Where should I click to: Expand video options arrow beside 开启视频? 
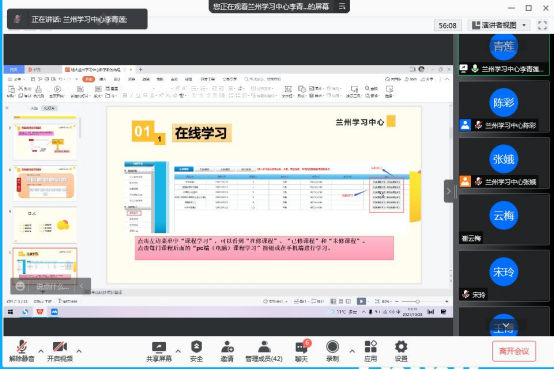[x=79, y=351]
